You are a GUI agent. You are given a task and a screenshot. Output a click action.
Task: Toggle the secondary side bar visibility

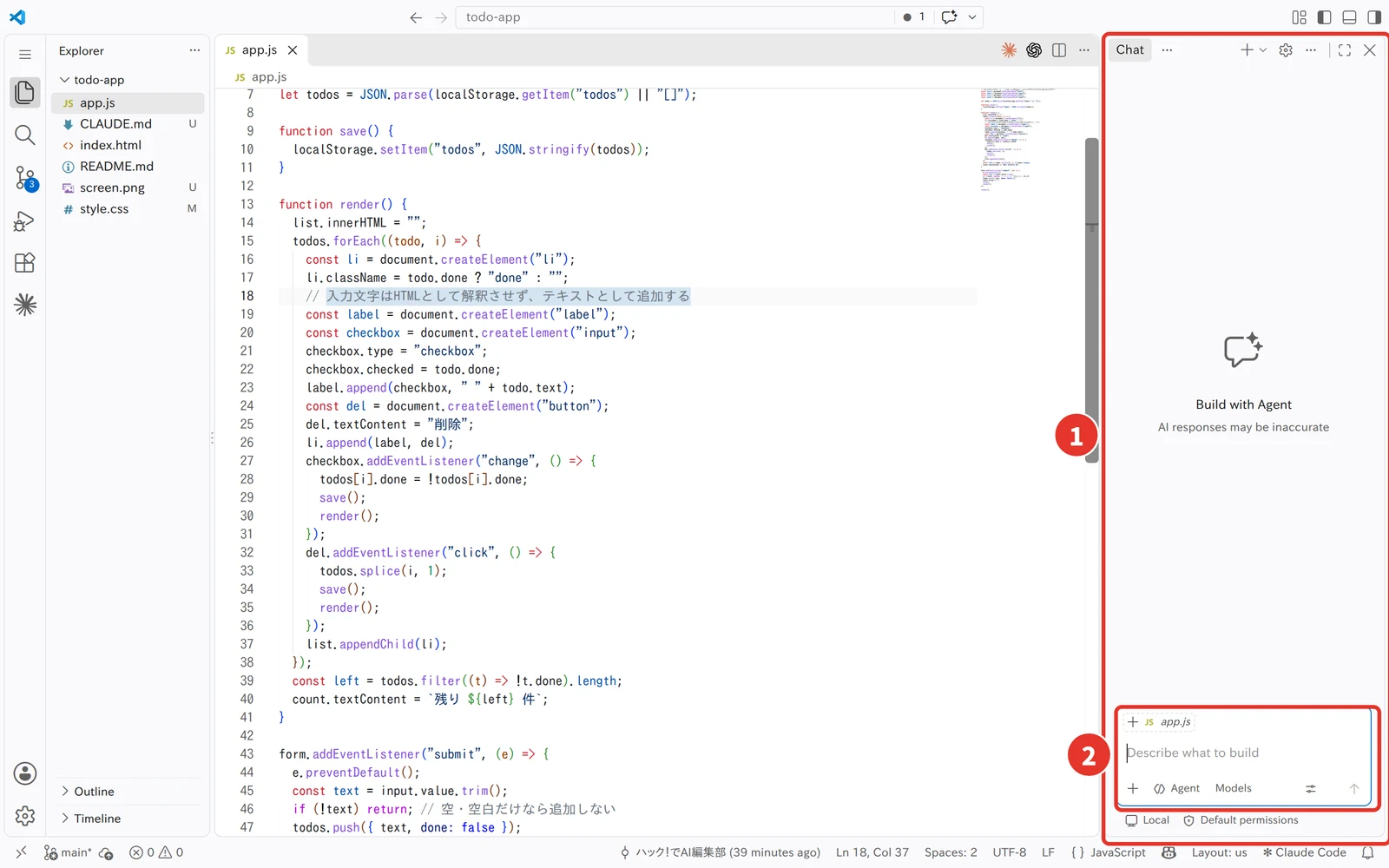(1374, 17)
